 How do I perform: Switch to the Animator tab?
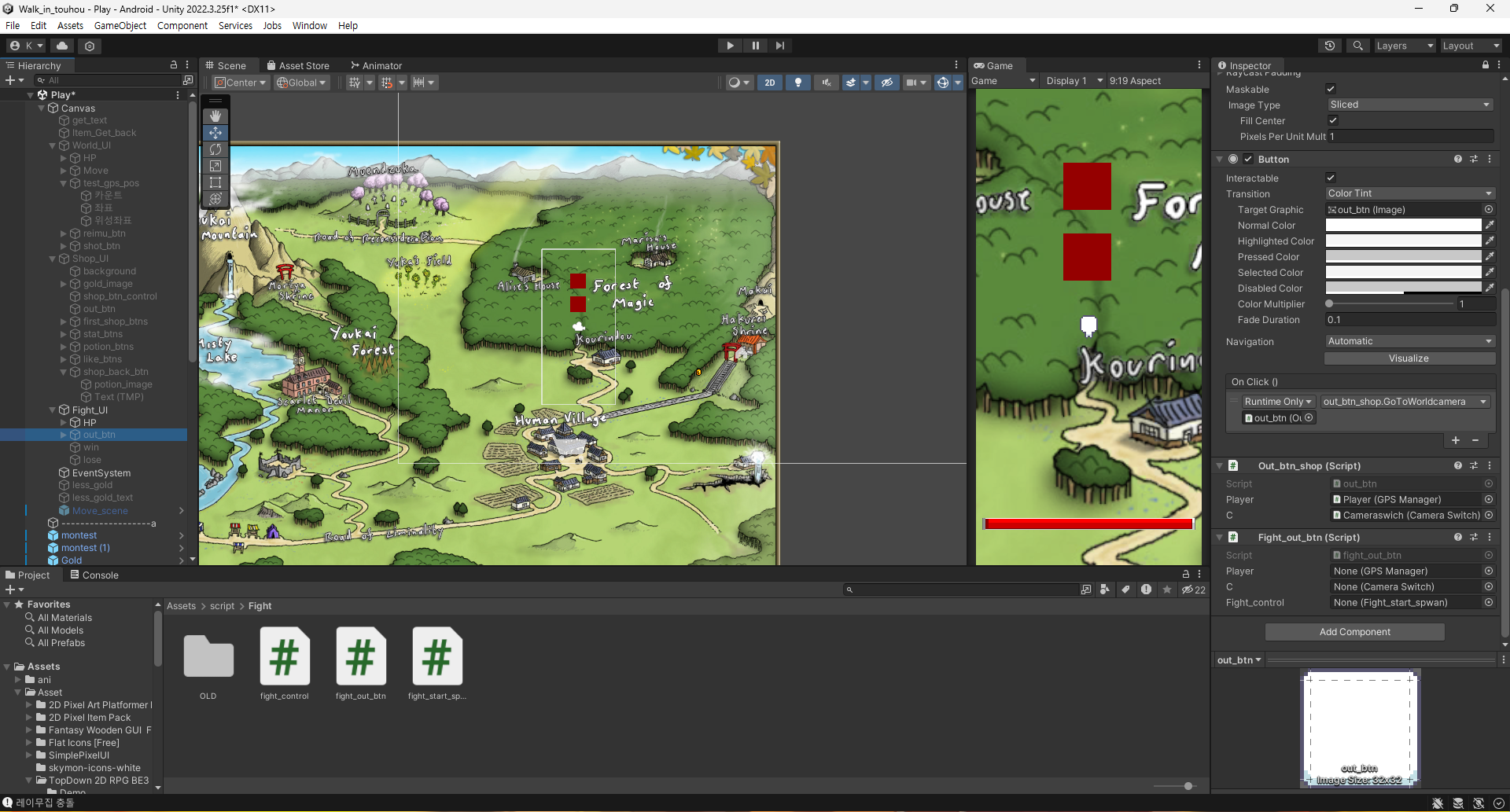[x=376, y=65]
